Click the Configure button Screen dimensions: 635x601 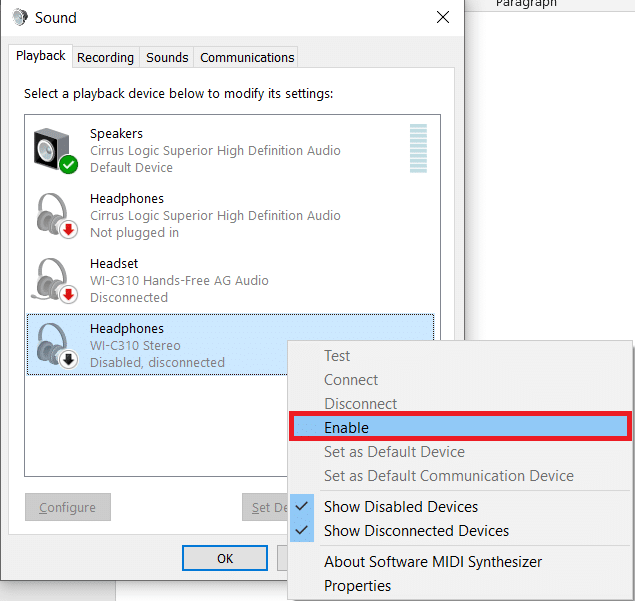pyautogui.click(x=67, y=508)
